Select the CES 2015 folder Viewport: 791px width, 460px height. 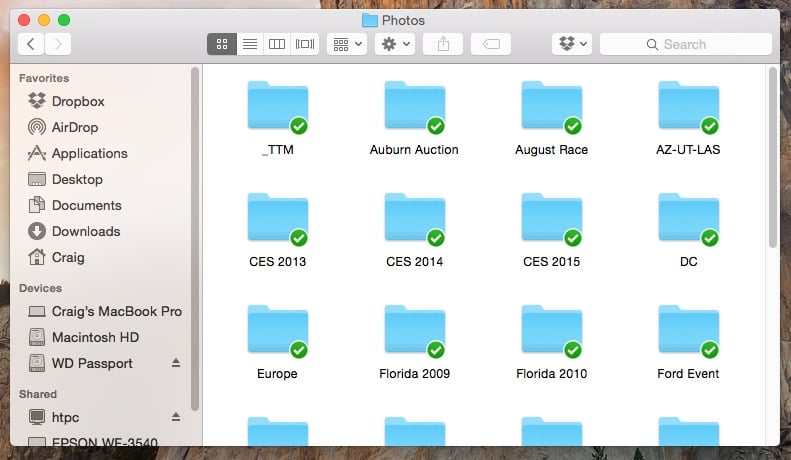coord(552,218)
